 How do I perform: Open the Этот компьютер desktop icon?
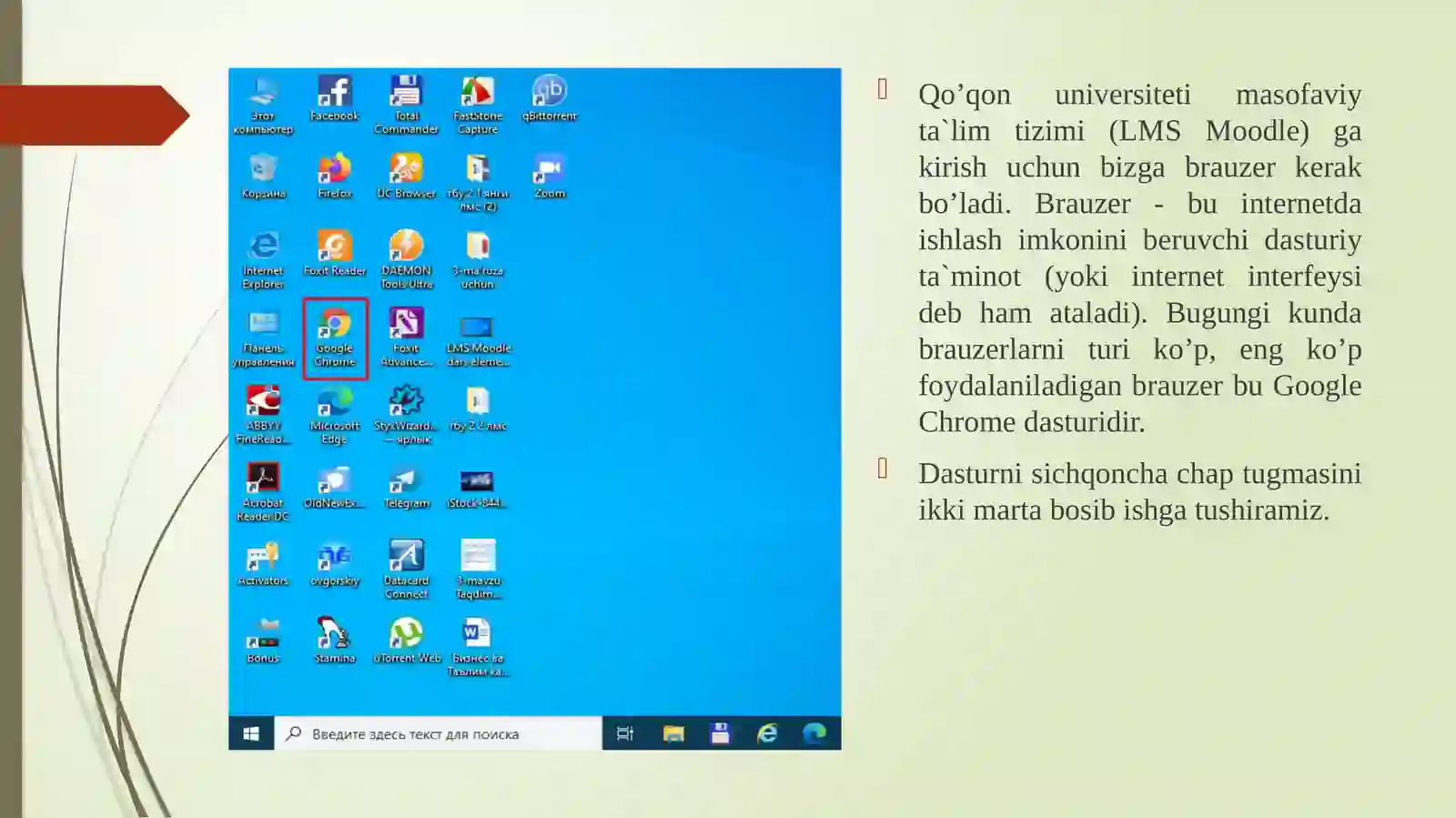tap(263, 104)
